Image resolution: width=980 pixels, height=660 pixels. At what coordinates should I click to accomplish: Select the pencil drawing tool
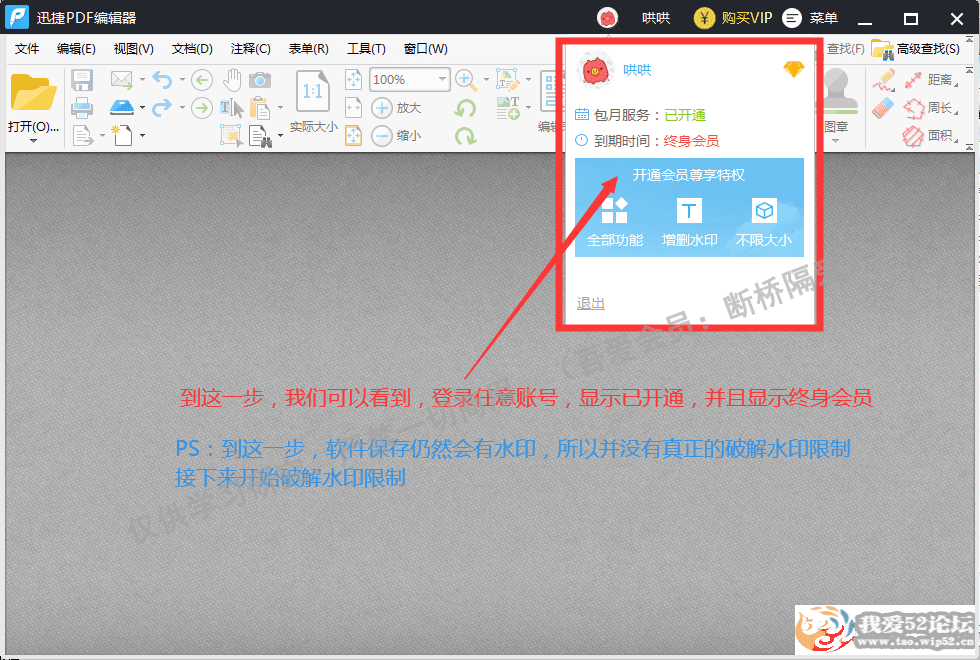[884, 81]
